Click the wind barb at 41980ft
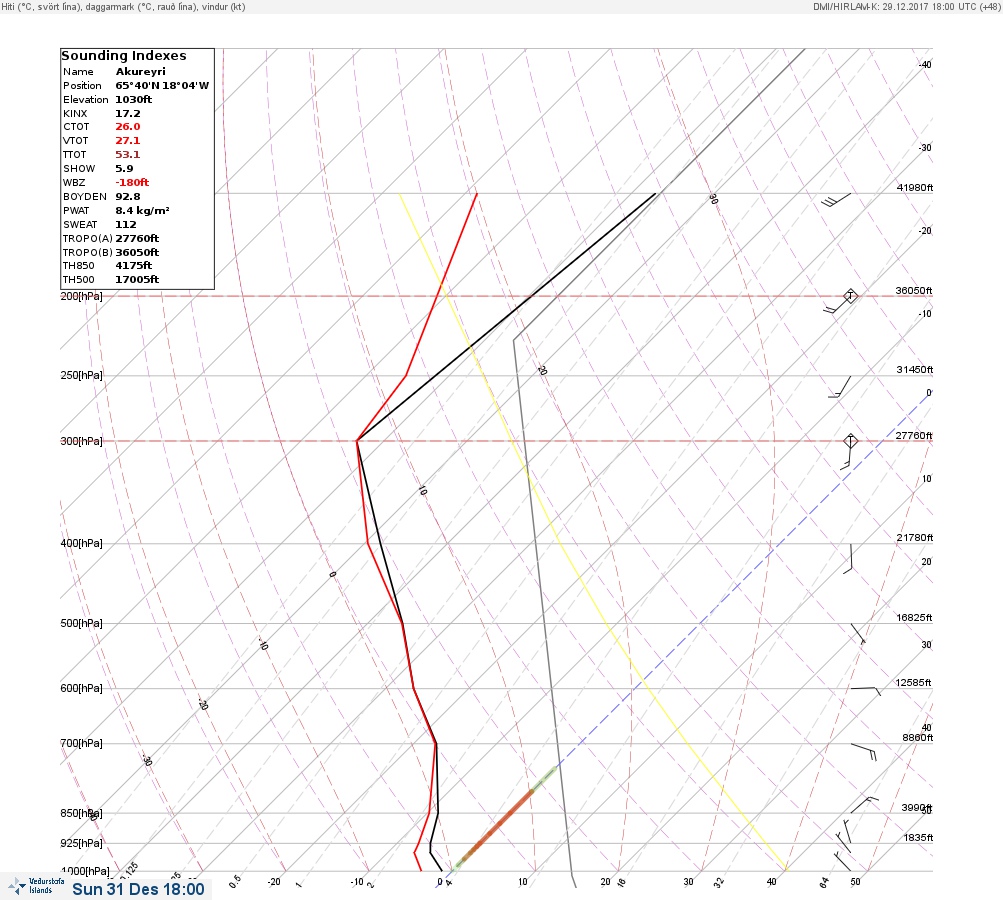The width and height of the screenshot is (1003, 900). click(x=836, y=200)
